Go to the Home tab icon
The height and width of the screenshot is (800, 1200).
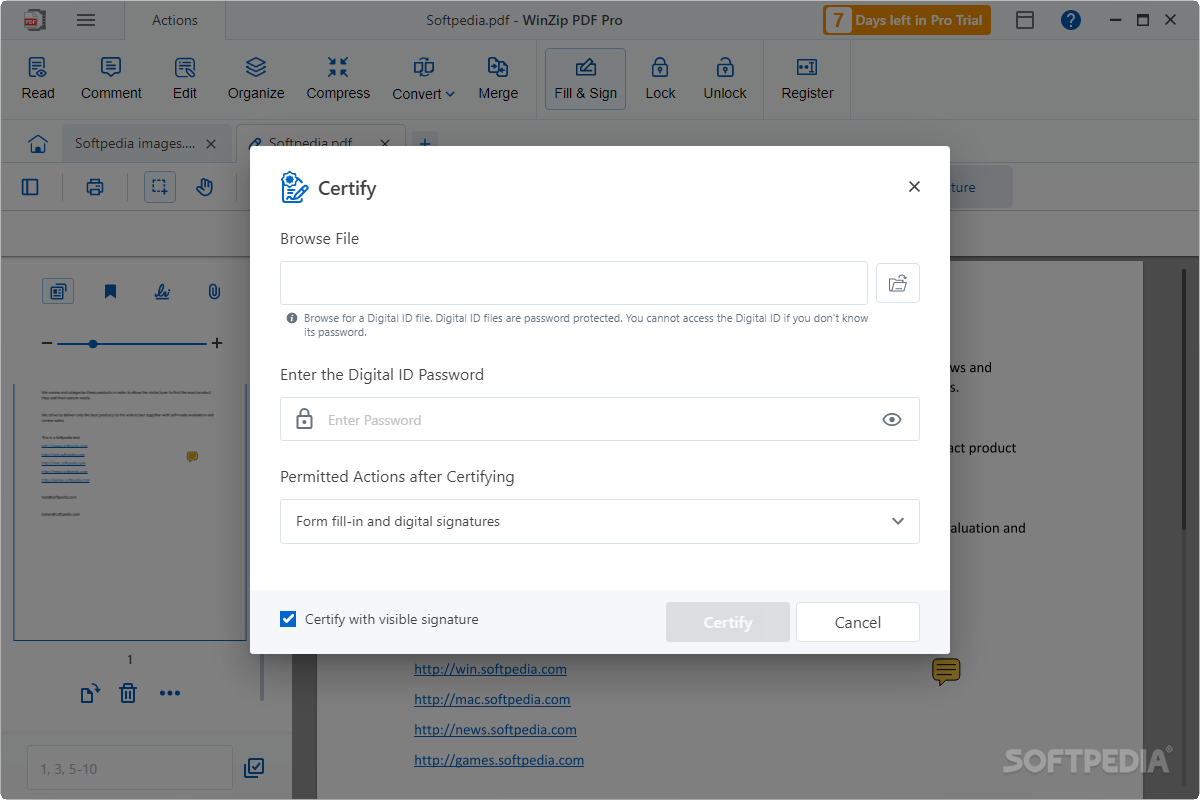click(38, 144)
